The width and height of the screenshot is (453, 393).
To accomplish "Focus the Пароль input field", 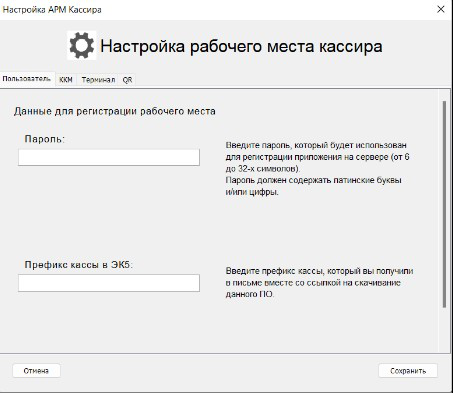I will 109,157.
